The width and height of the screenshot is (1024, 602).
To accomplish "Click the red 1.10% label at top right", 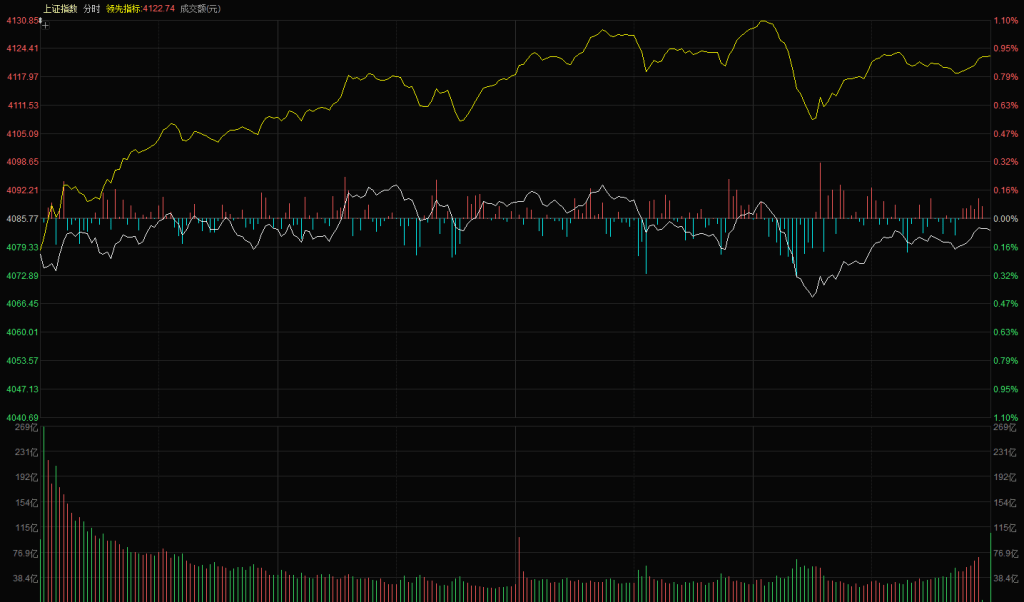I will [x=1005, y=20].
